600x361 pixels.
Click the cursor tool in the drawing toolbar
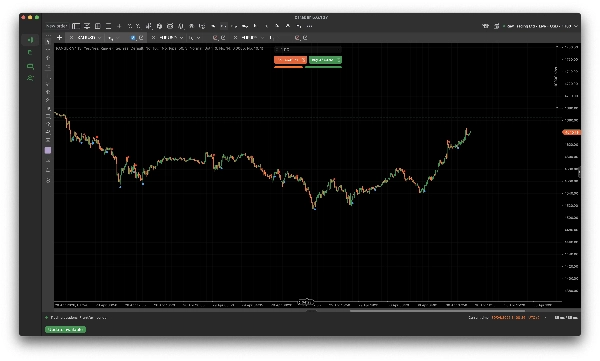click(x=48, y=41)
